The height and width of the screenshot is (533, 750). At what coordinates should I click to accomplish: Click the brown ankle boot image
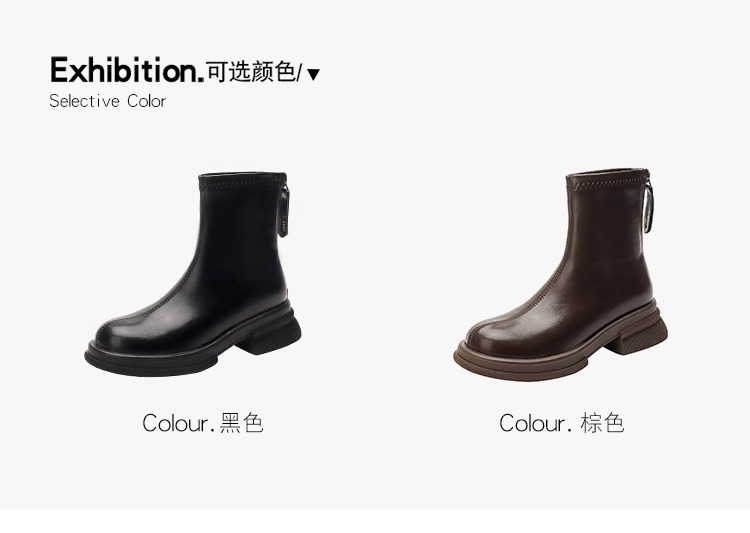click(x=561, y=276)
